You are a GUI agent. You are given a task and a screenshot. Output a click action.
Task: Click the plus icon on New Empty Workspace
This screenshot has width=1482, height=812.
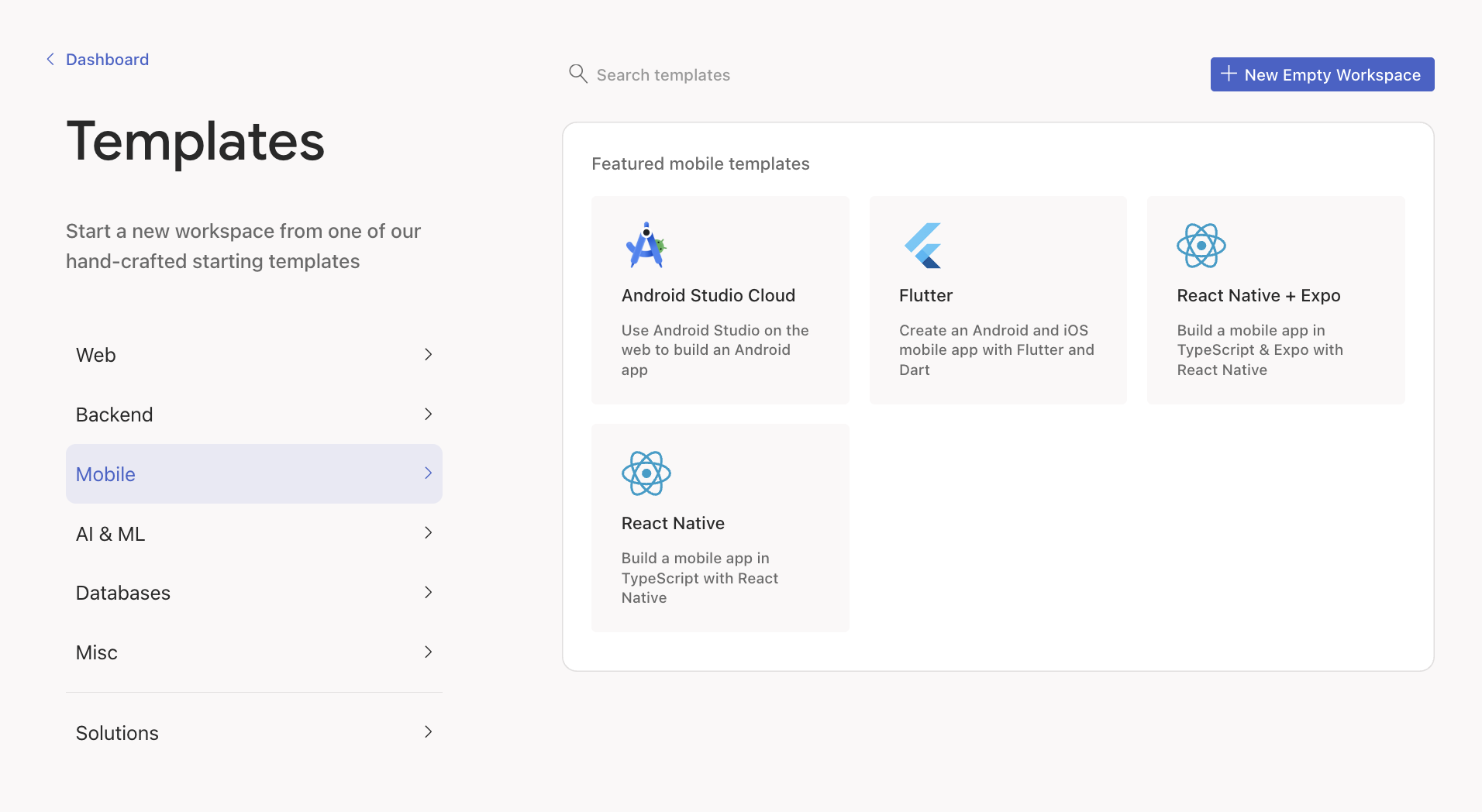pos(1229,74)
